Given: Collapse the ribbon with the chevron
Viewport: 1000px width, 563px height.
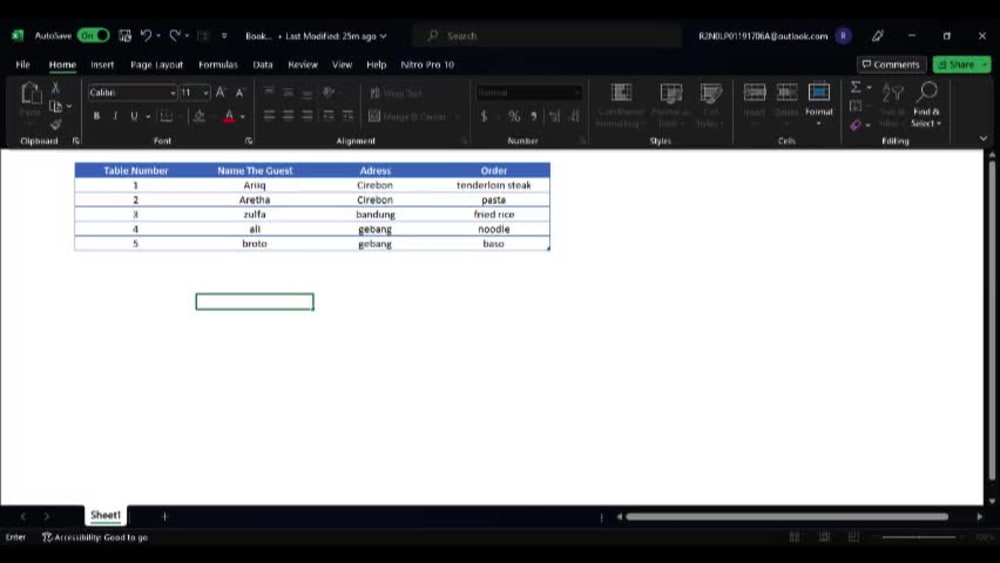Looking at the screenshot, I should click(983, 138).
